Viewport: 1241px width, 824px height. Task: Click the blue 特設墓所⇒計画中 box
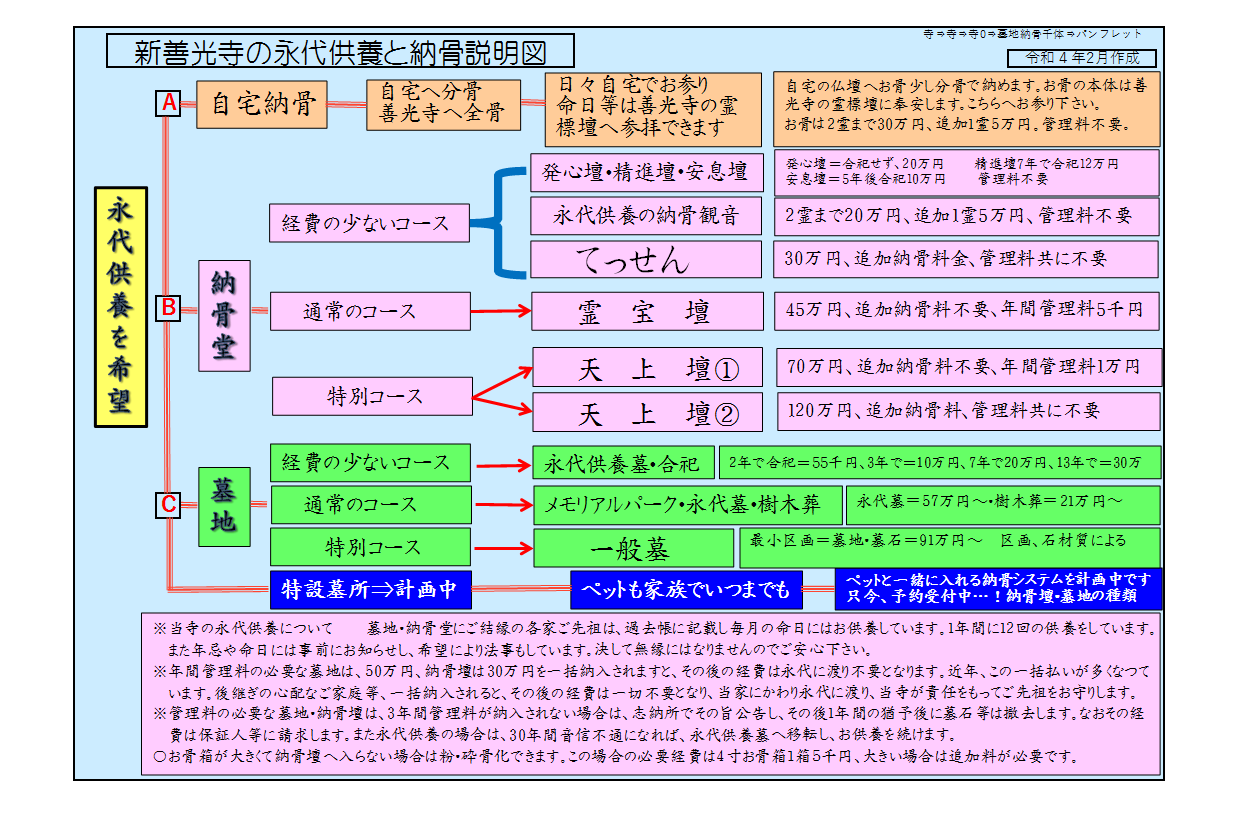(x=370, y=589)
